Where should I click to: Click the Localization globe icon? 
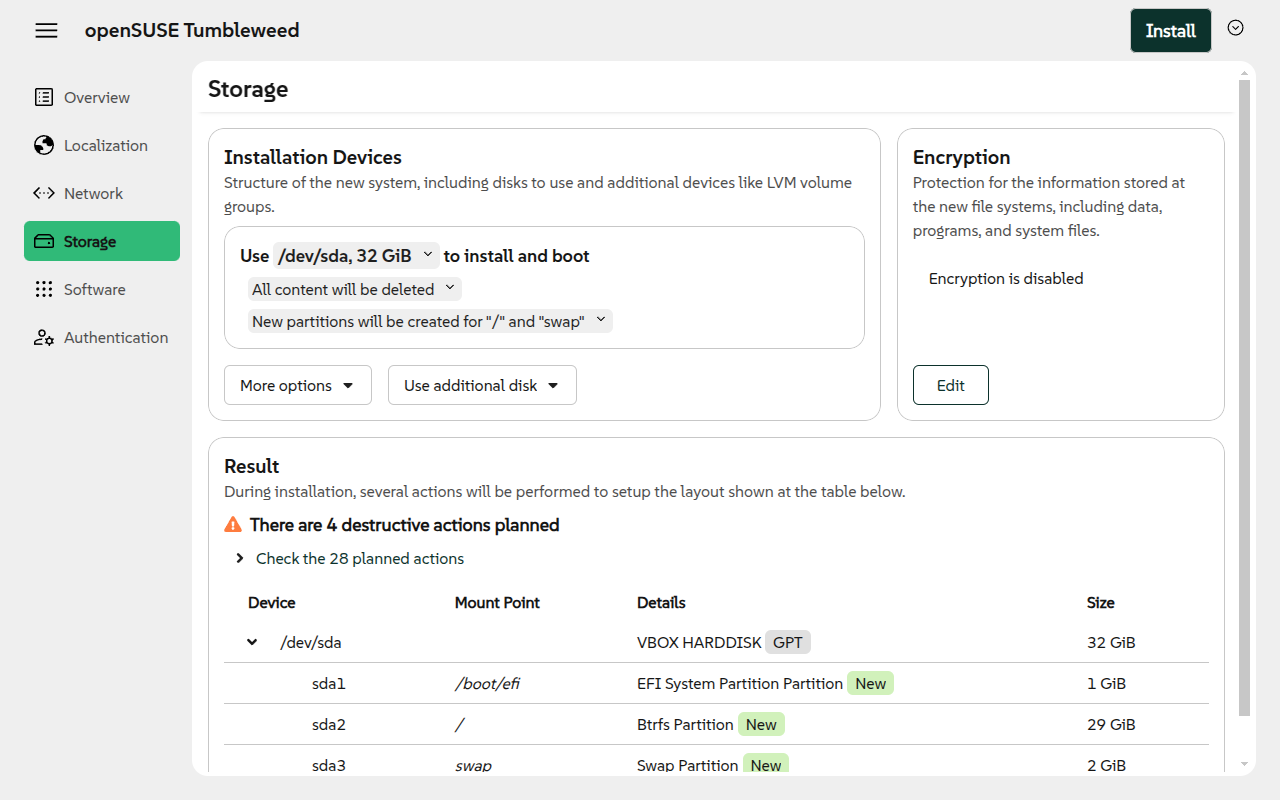[44, 145]
